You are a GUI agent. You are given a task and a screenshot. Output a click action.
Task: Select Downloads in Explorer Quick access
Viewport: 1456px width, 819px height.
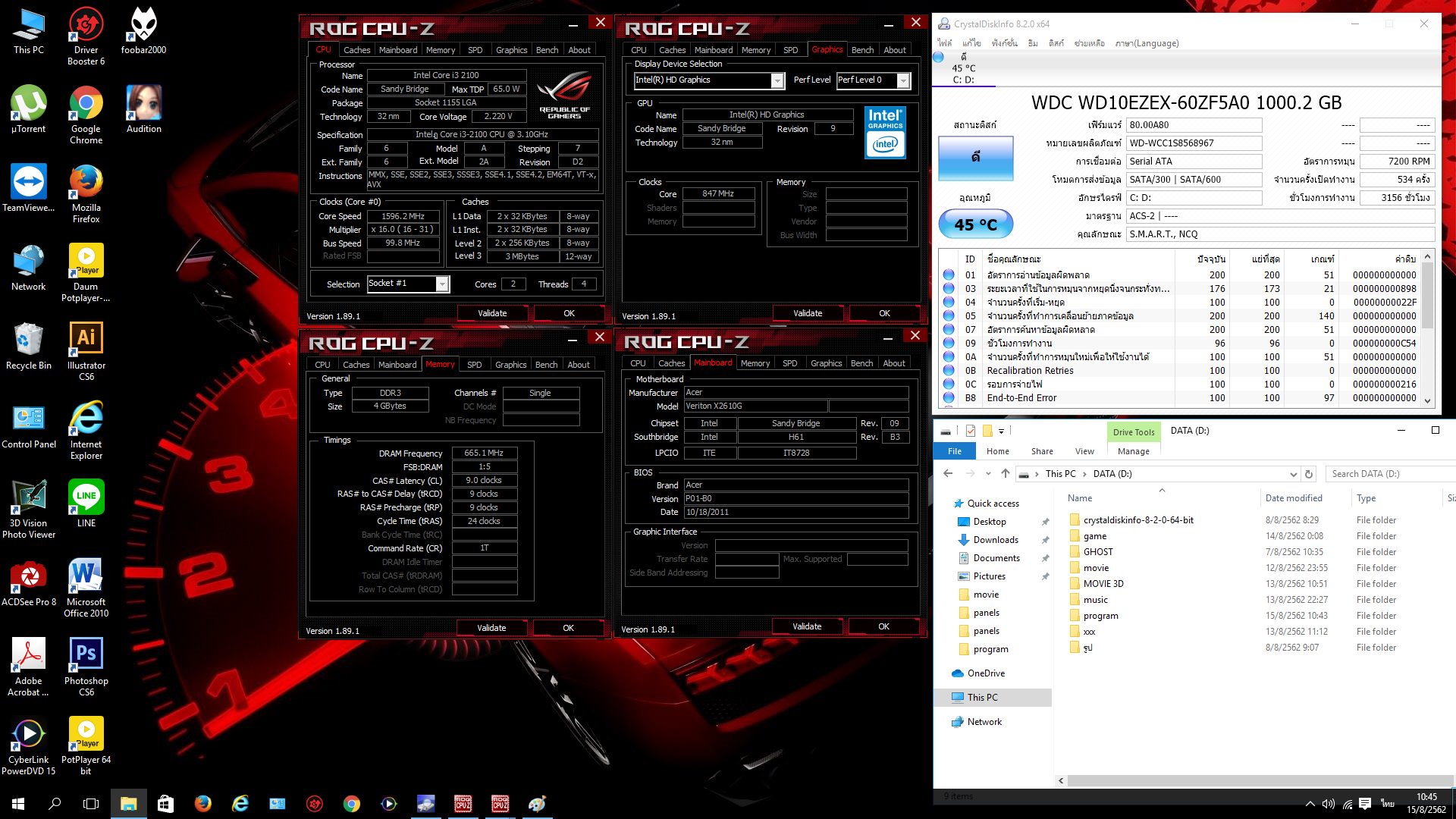pos(996,540)
